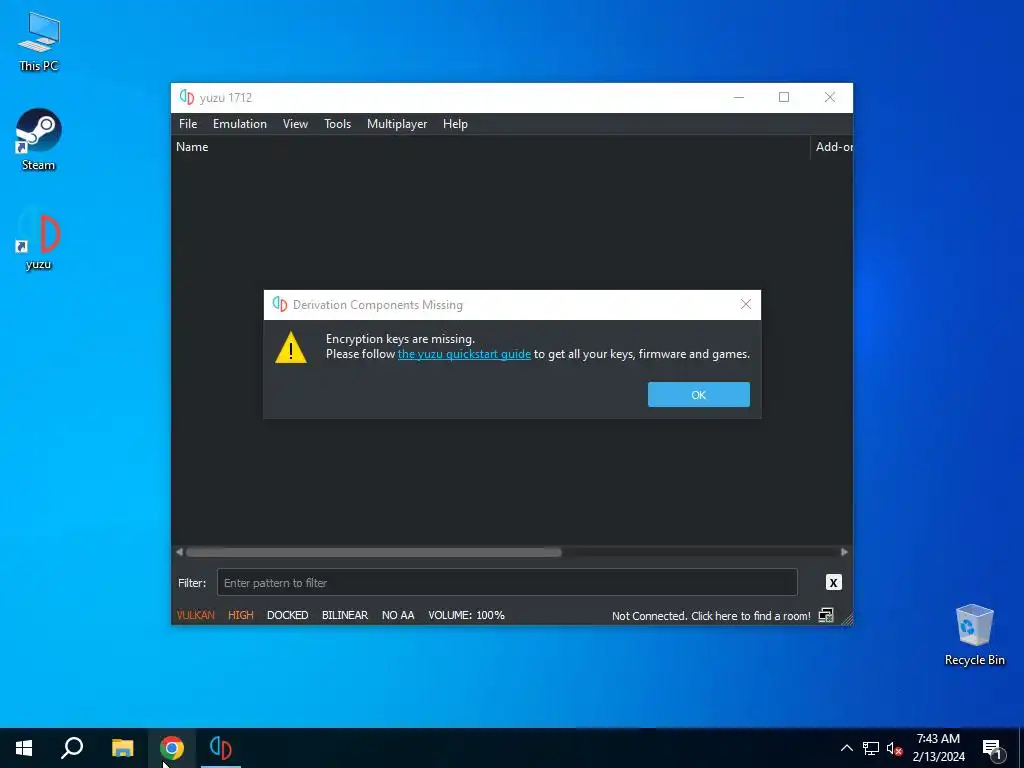Open the File menu
The height and width of the screenshot is (768, 1024).
pyautogui.click(x=188, y=124)
